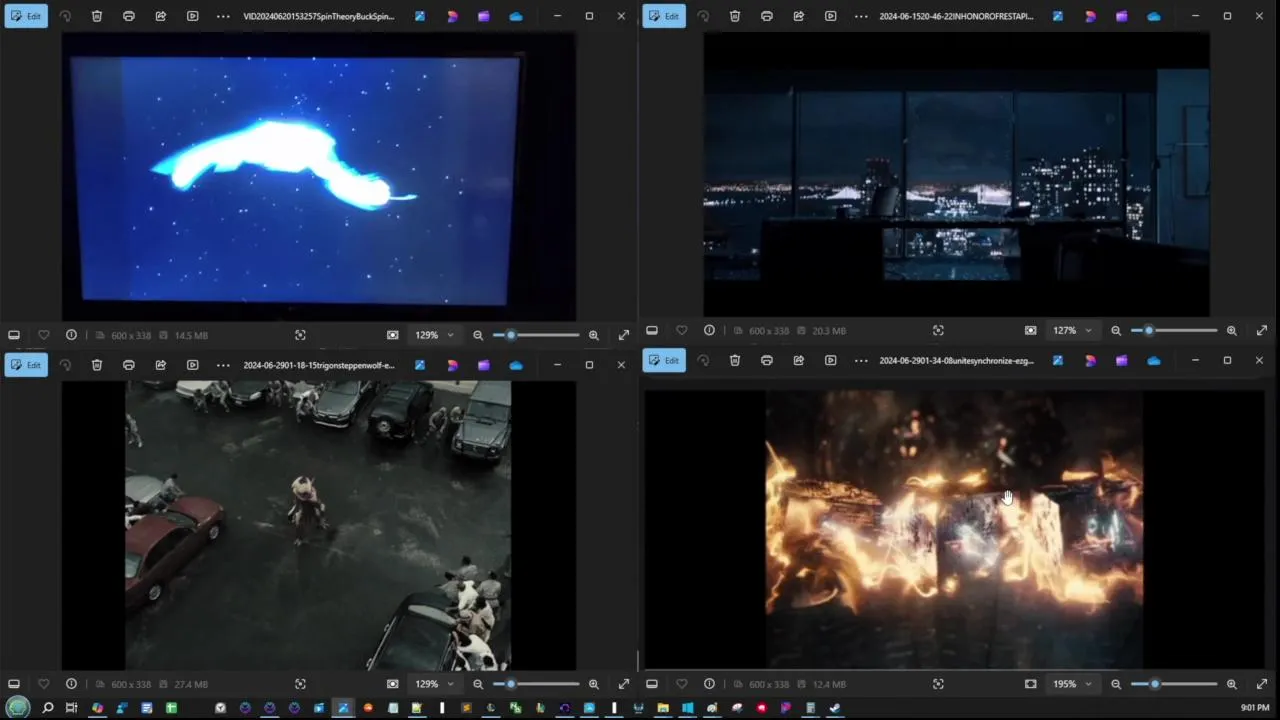Viewport: 1280px width, 720px height.
Task: Open the See more menu in the trigonsteppenwolf window
Action: click(223, 365)
